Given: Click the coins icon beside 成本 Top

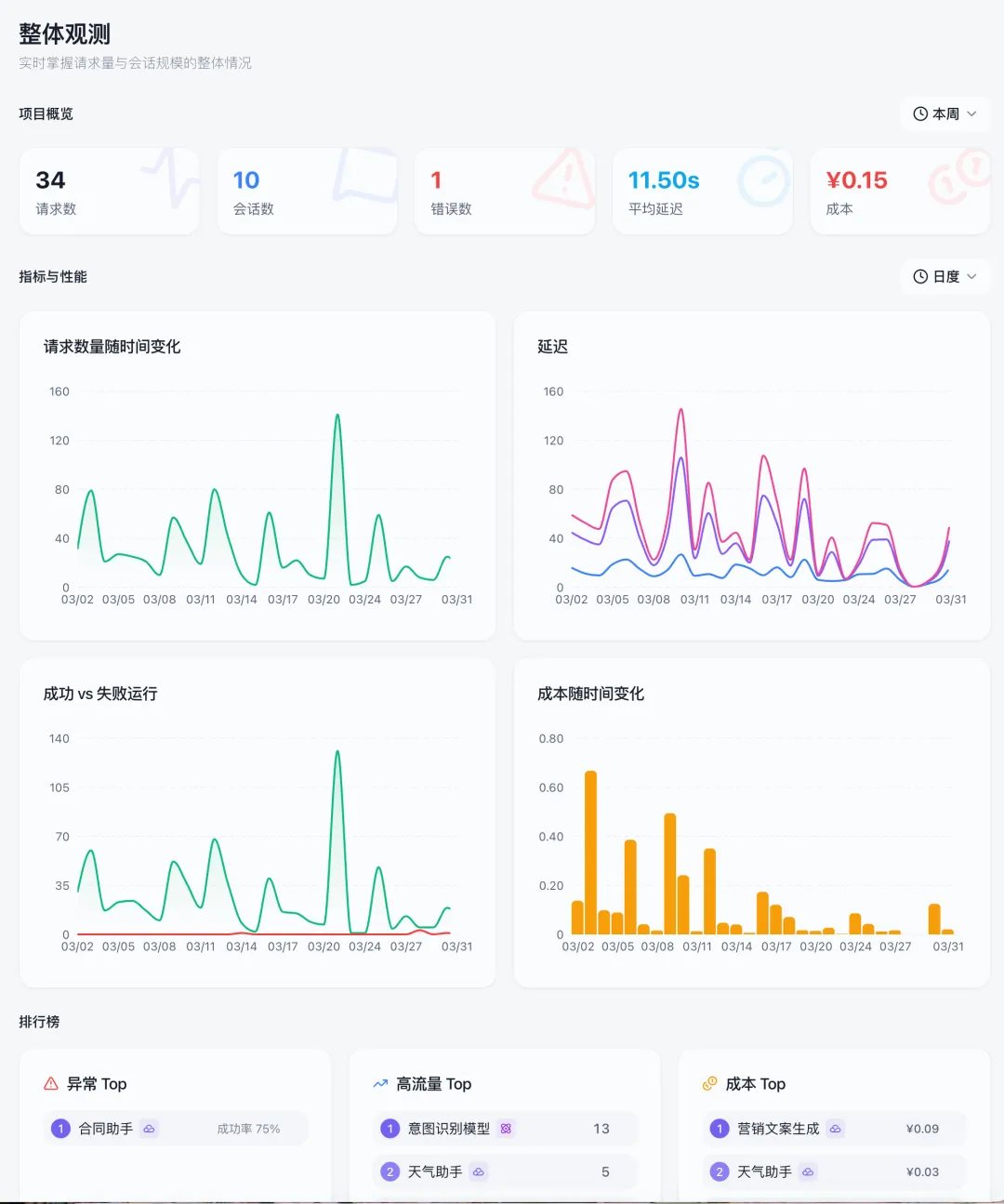Looking at the screenshot, I should click(709, 1083).
